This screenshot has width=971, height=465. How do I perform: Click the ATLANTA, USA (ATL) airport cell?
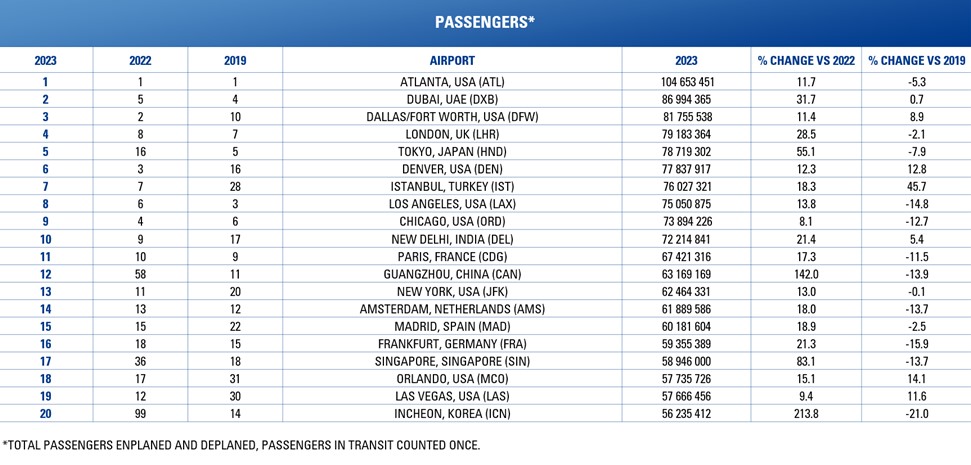tap(452, 82)
